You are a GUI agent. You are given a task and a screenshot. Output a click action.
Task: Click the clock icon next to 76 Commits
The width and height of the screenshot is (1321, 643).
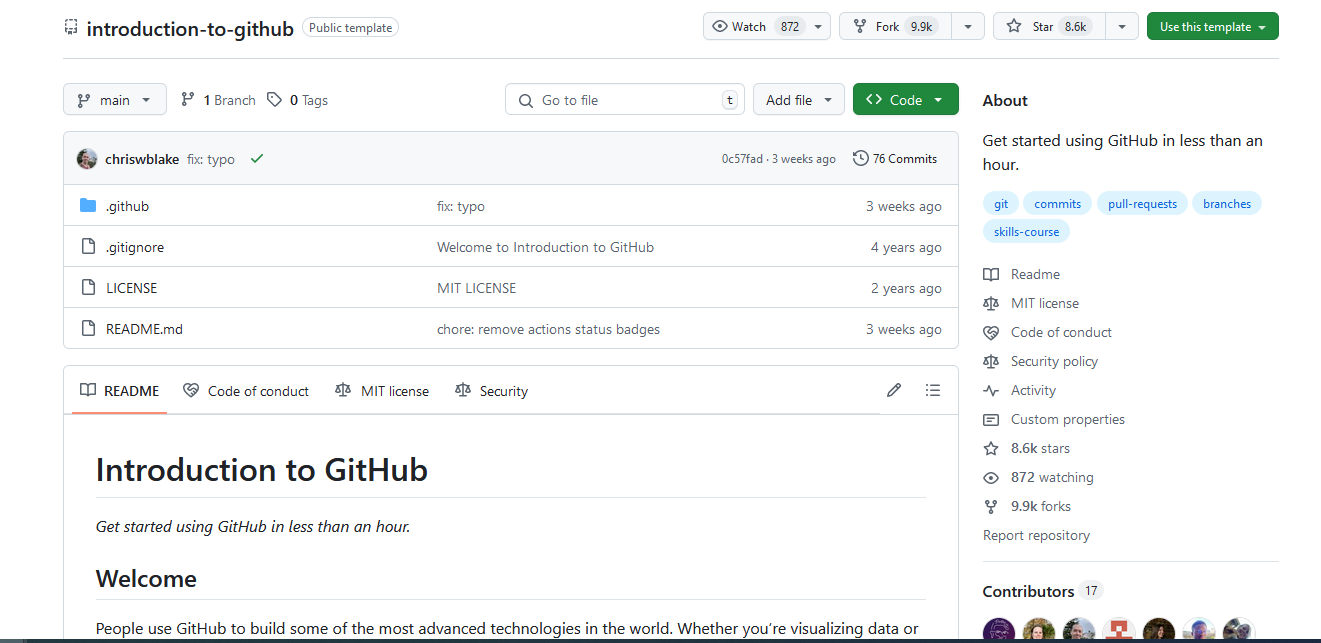(860, 158)
